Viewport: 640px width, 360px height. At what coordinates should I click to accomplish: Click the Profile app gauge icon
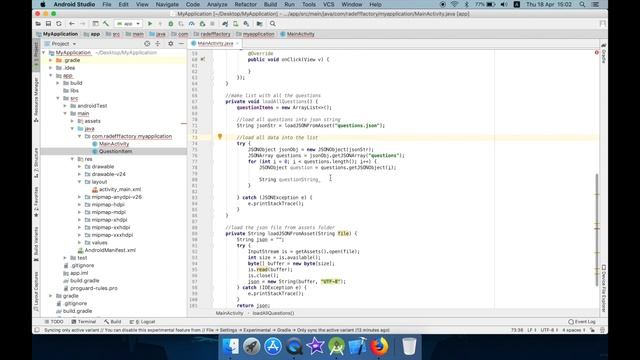191,24
